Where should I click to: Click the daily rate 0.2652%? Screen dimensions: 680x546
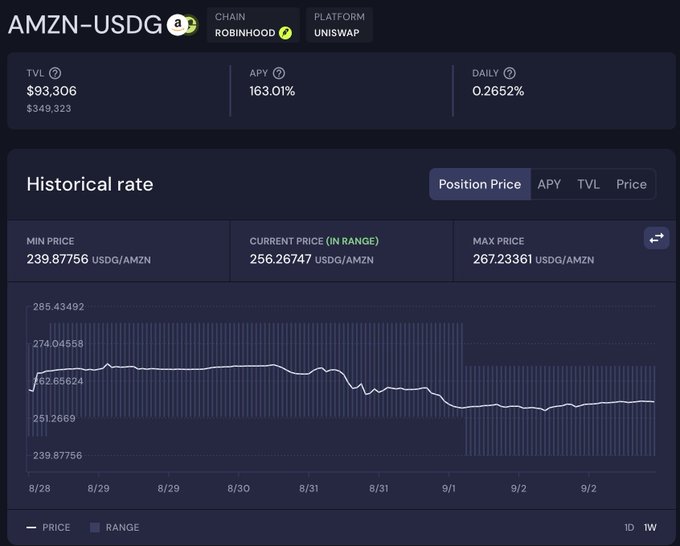[x=498, y=91]
